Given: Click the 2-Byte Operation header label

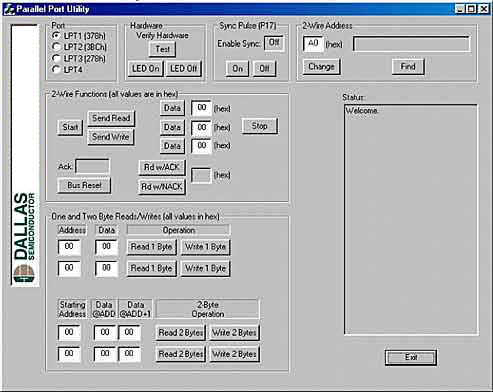Looking at the screenshot, I should (208, 309).
